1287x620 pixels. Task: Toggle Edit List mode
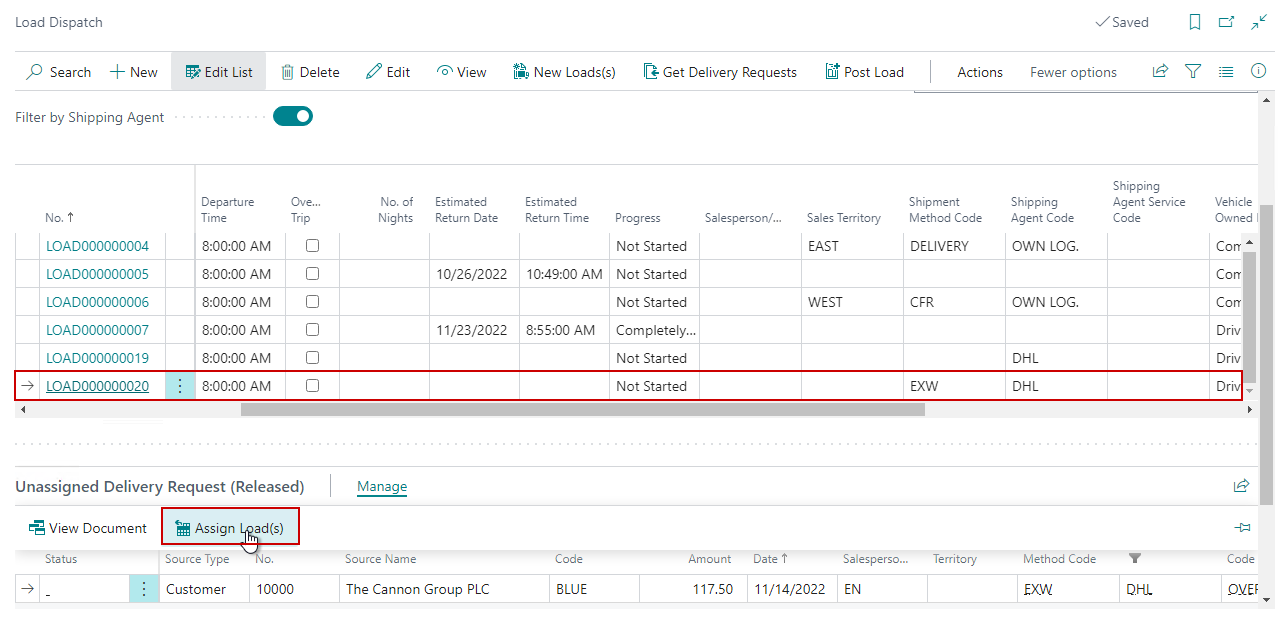[x=219, y=72]
